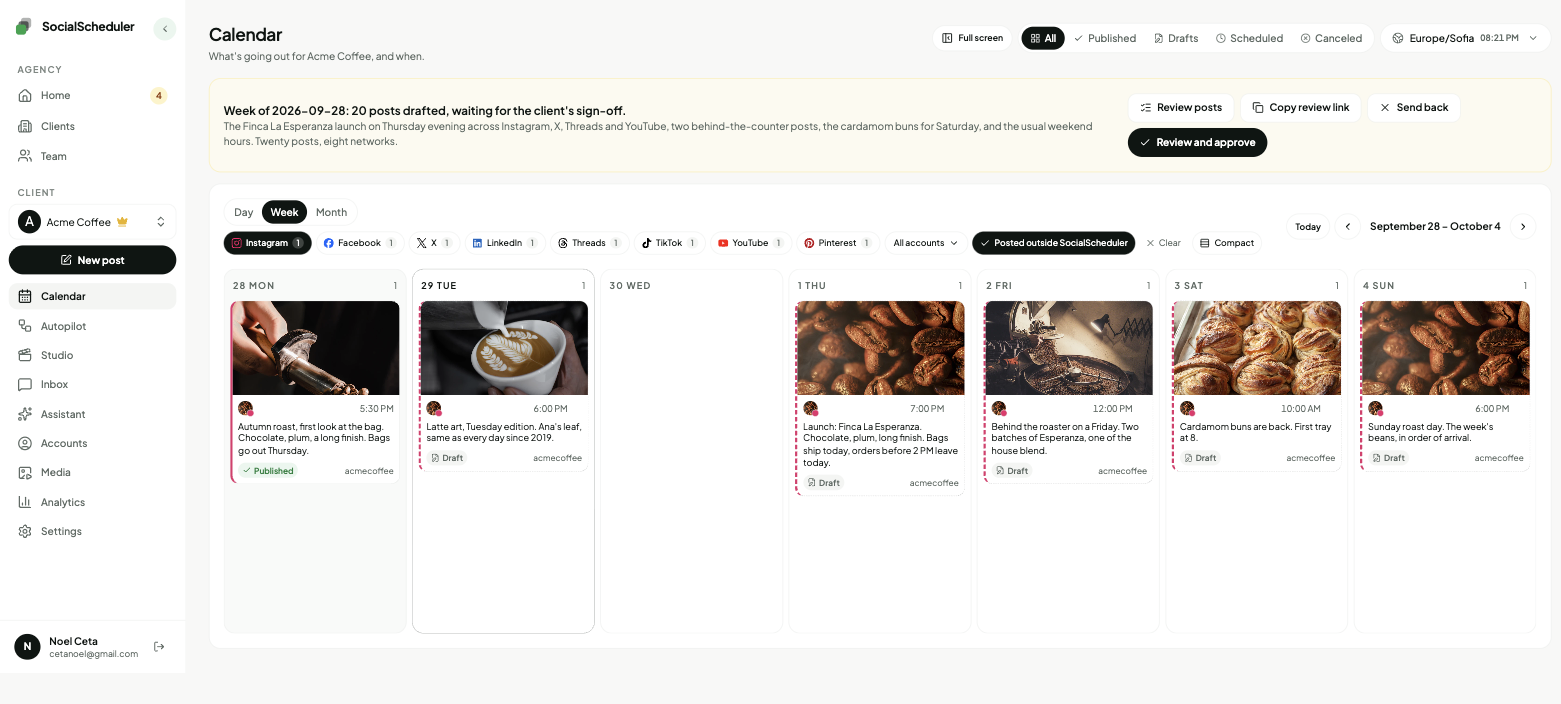1561x704 pixels.
Task: Open Home in the sidebar
Action: 92,95
